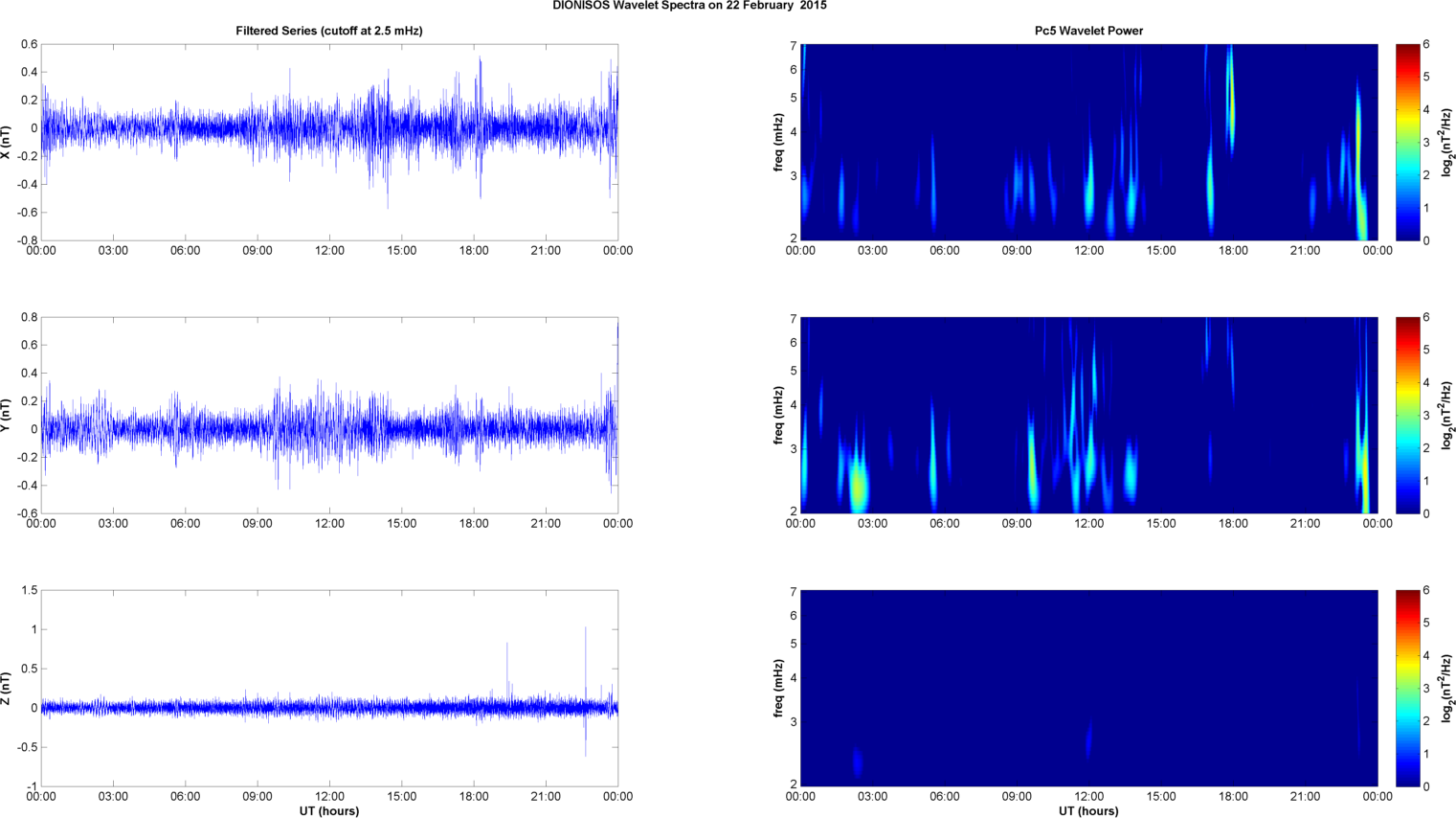Click the top spectrogram's colorbar
Viewport: 1456px width, 818px height.
pos(1407,142)
